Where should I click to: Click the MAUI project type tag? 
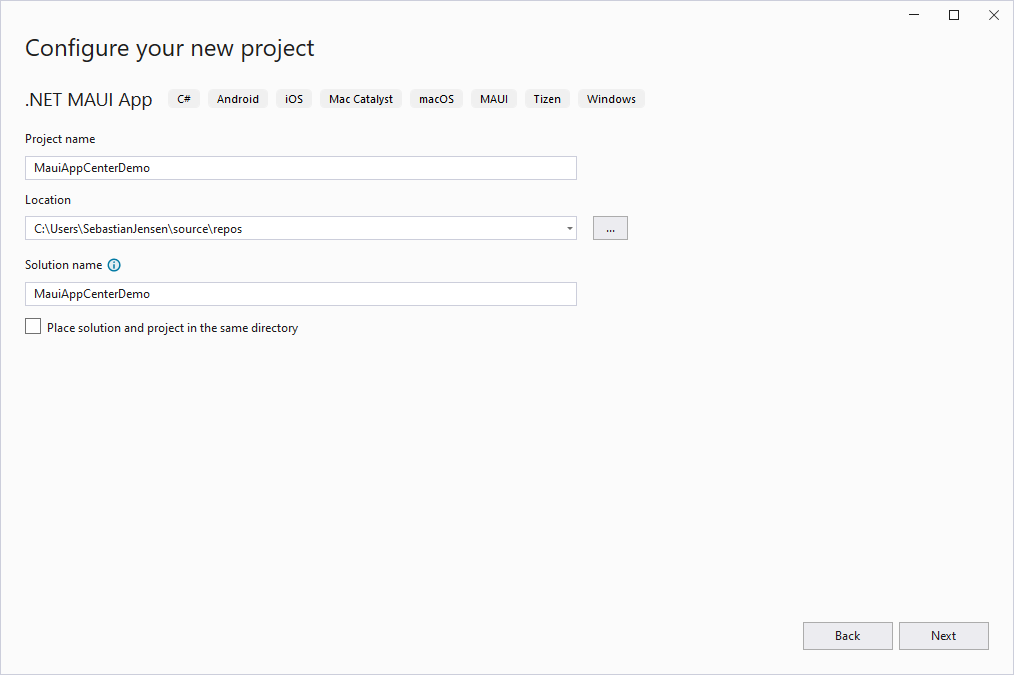pyautogui.click(x=494, y=99)
